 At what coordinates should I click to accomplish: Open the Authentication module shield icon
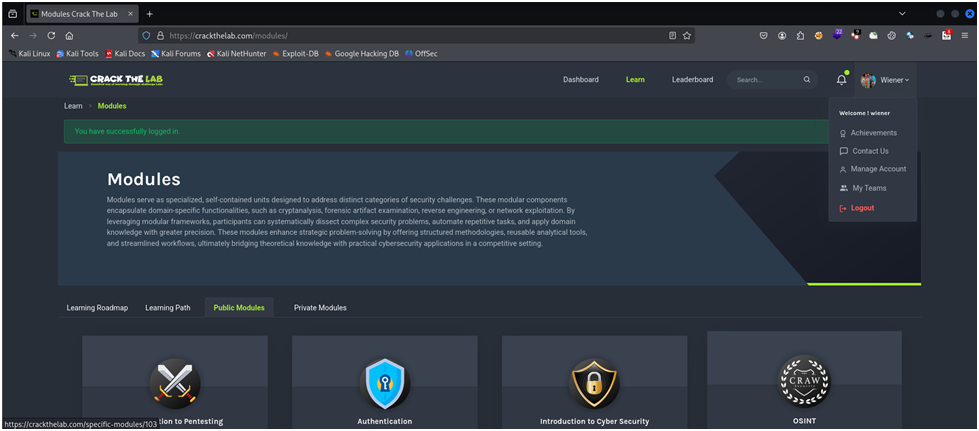point(385,383)
